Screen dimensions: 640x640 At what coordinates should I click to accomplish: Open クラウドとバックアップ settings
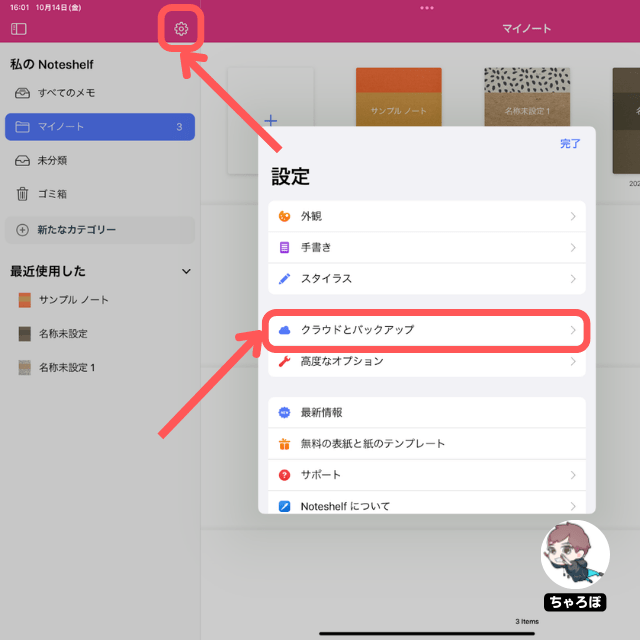point(427,330)
